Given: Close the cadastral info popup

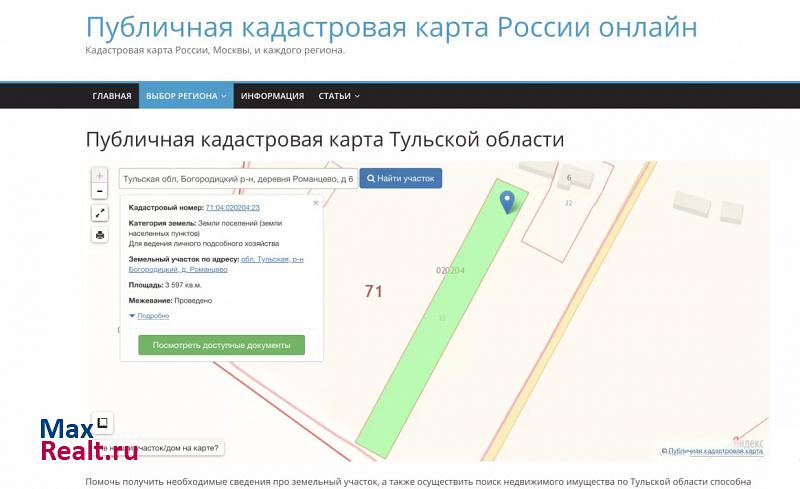Looking at the screenshot, I should 316,202.
